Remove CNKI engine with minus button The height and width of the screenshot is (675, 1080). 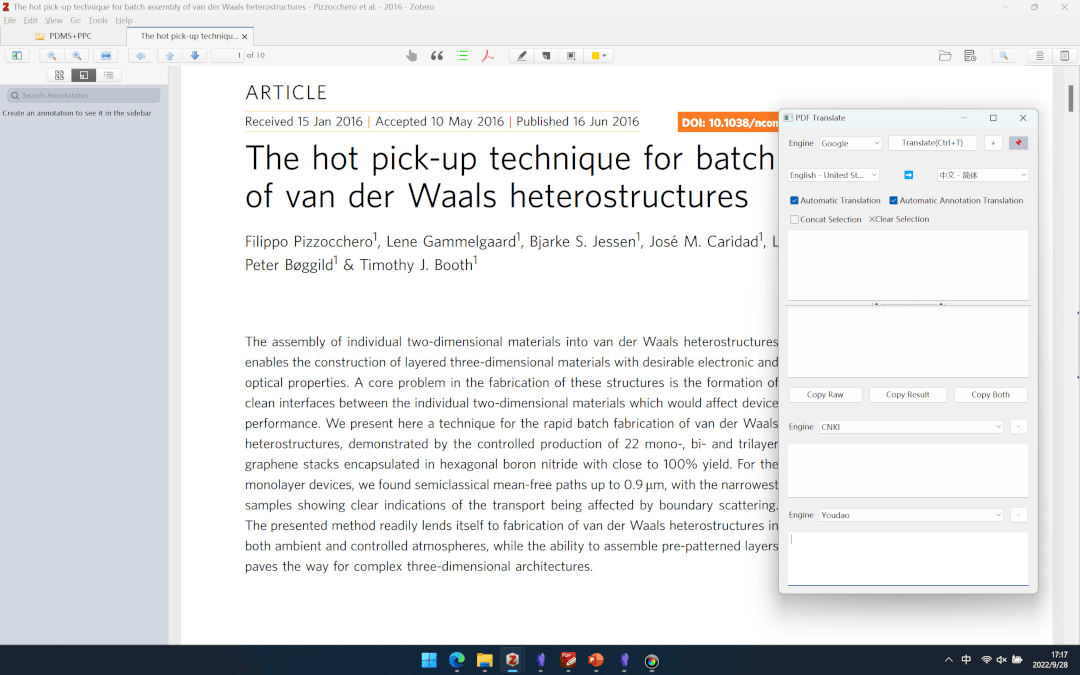[x=1018, y=427]
